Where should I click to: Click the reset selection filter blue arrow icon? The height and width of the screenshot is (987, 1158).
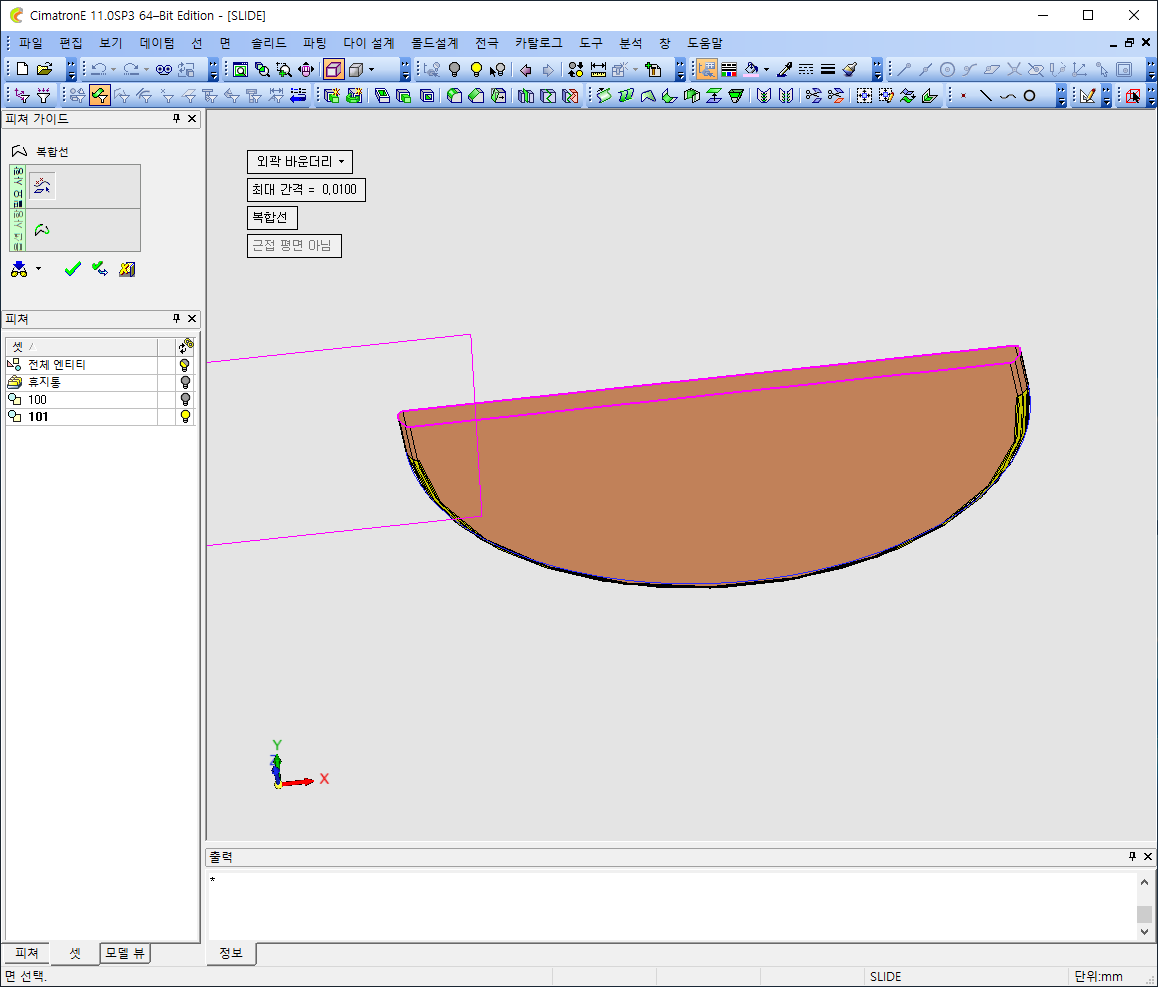tap(298, 95)
